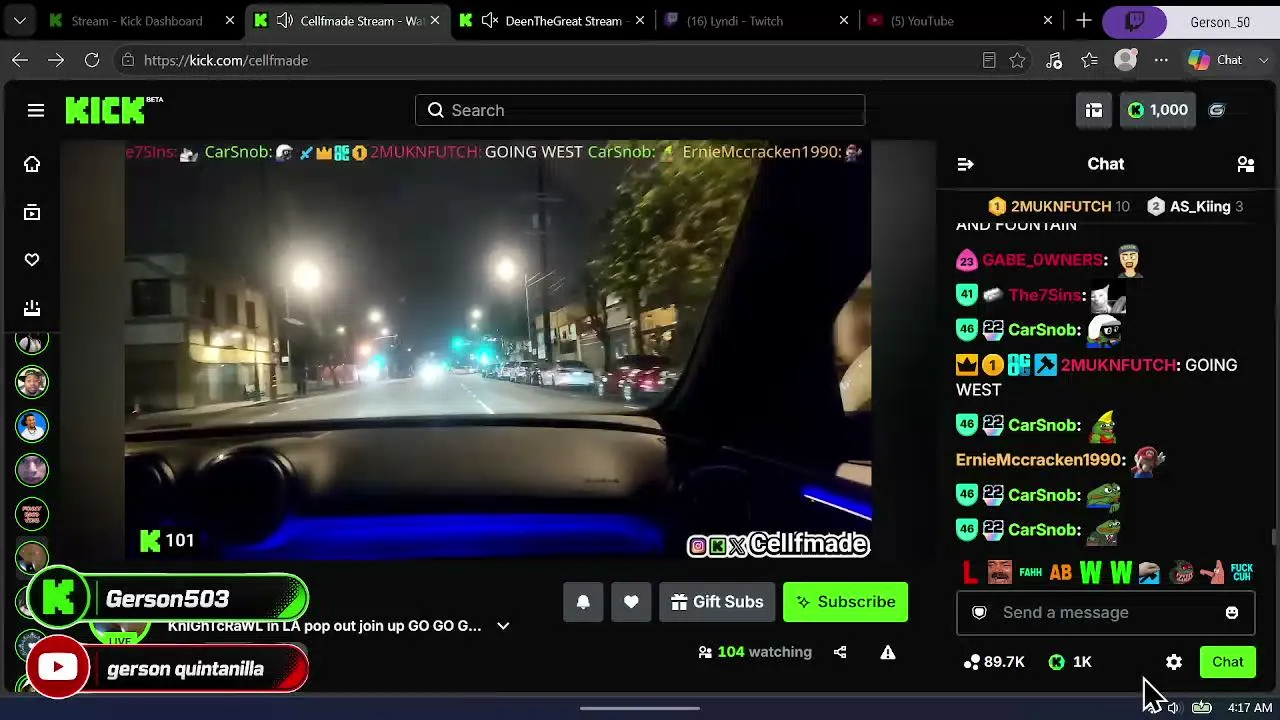
Task: Open the chat settings gear
Action: tap(1174, 662)
